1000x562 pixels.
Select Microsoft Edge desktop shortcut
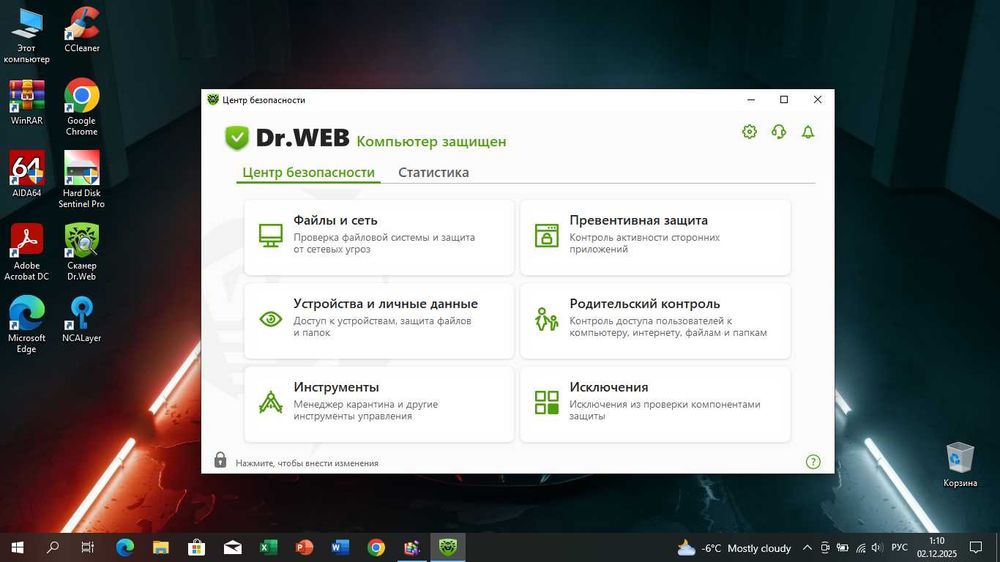(x=26, y=325)
